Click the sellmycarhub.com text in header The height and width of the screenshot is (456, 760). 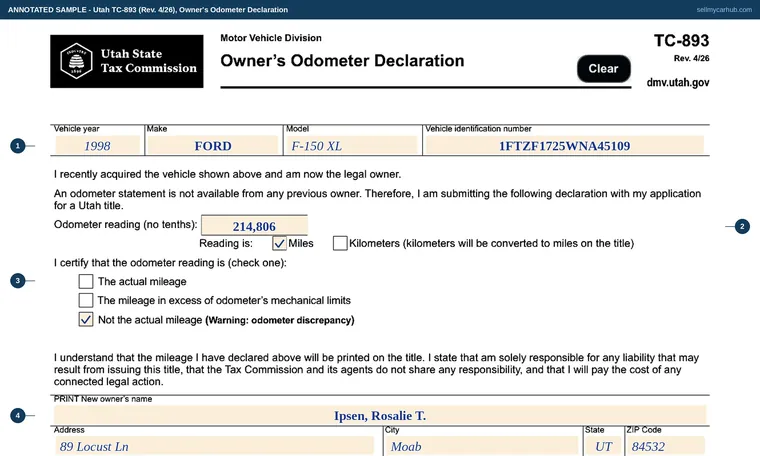pyautogui.click(x=724, y=10)
